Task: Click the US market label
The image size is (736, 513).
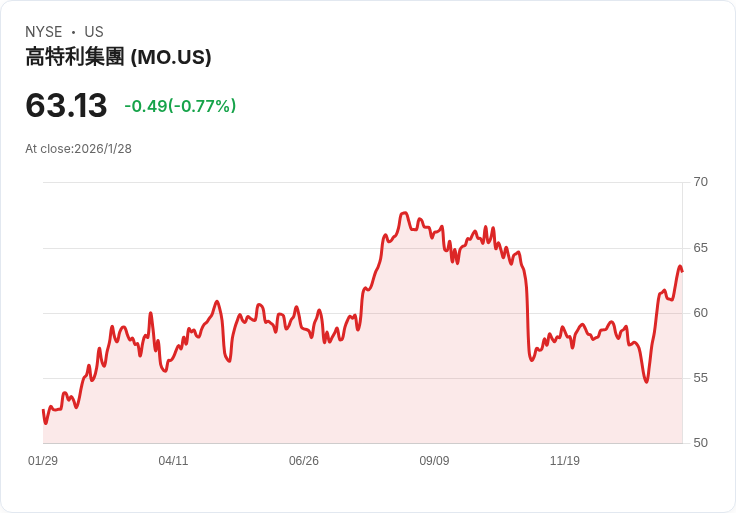Action: click(x=94, y=32)
